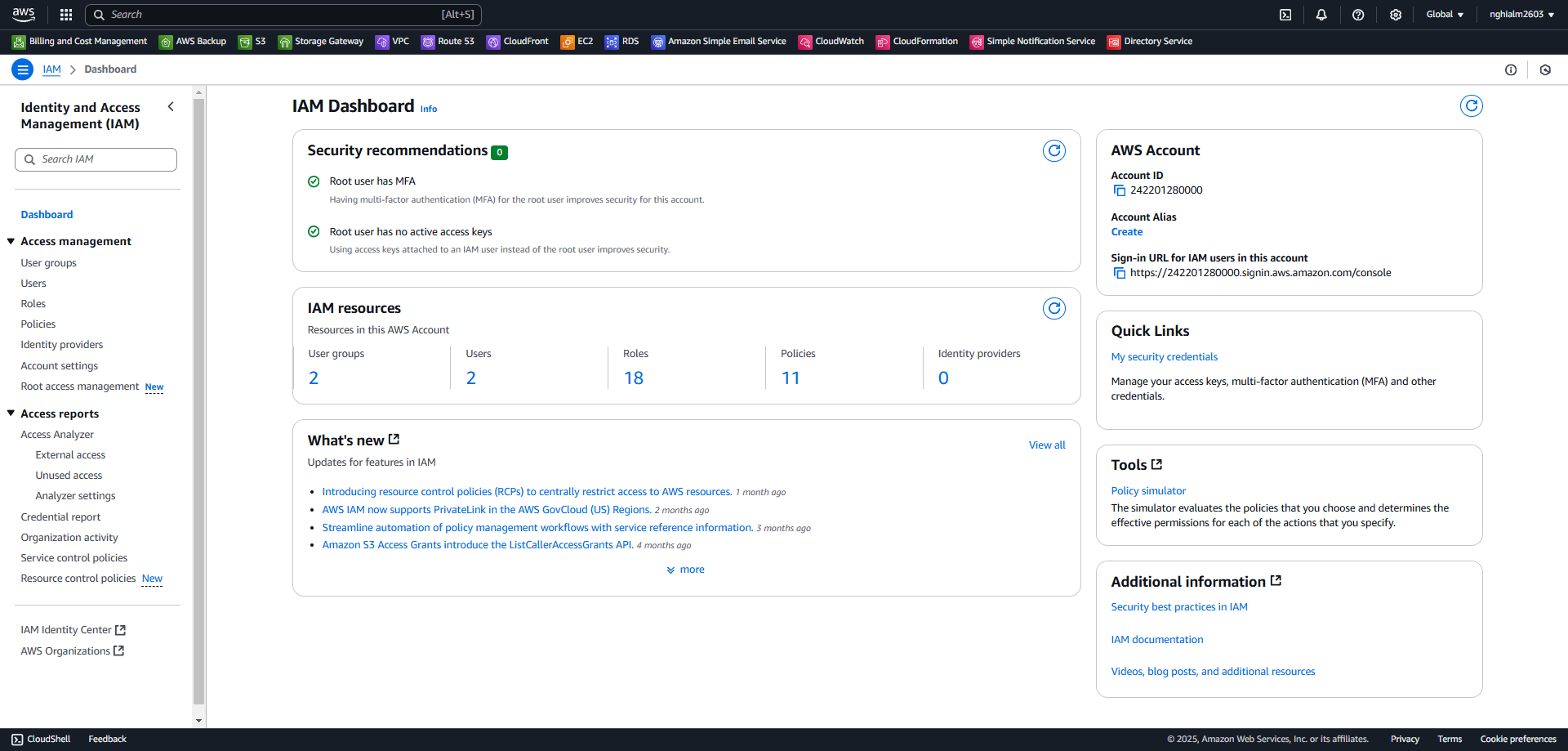Open RDS service shortcut

coord(622,42)
